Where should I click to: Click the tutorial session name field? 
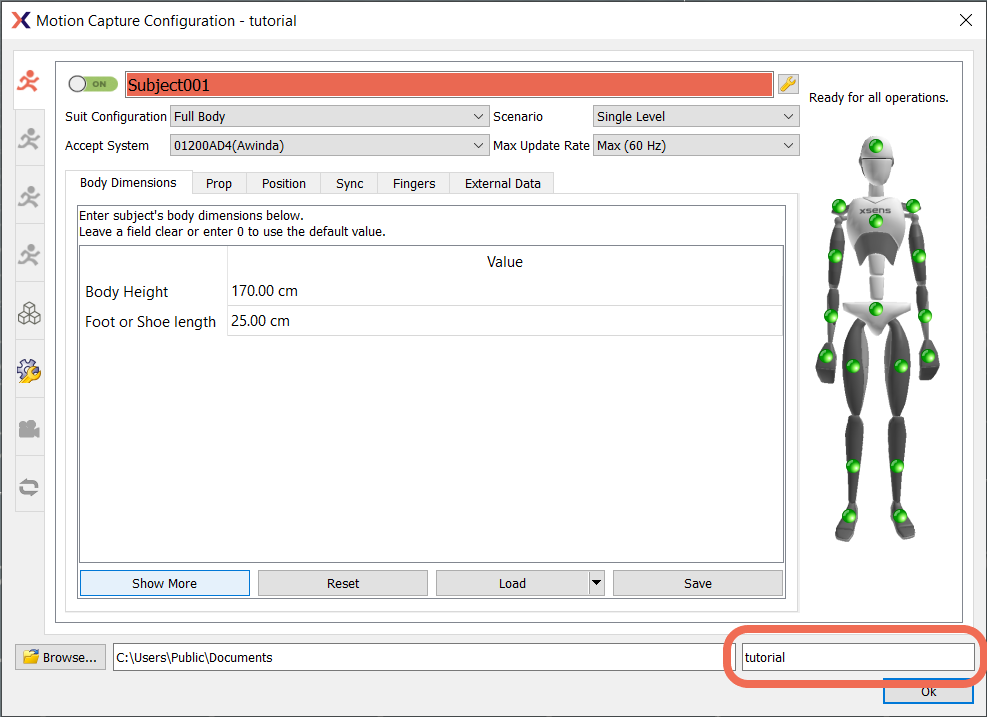(857, 657)
